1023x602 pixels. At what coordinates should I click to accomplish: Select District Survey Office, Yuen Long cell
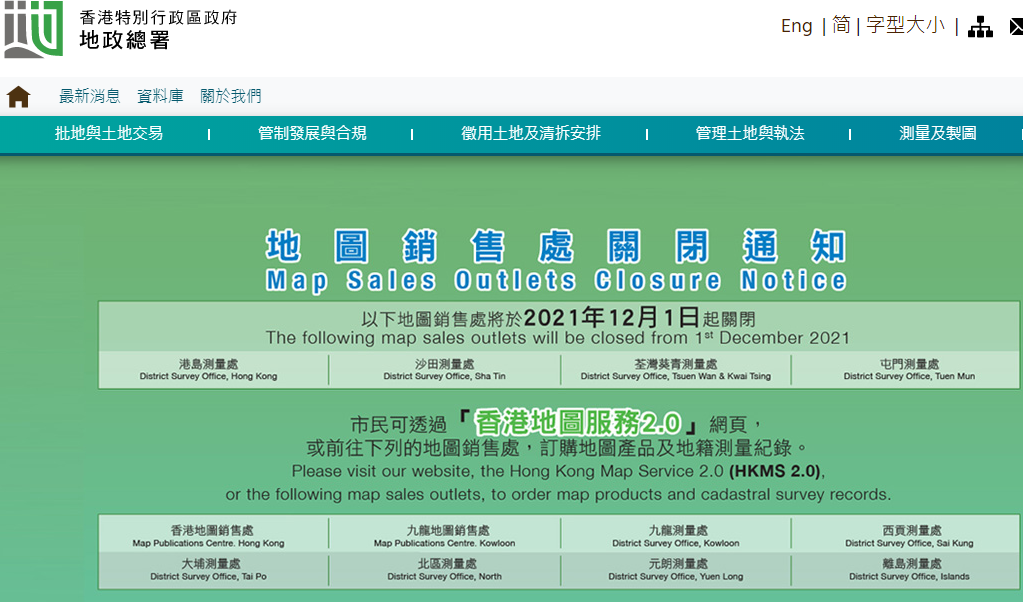click(x=676, y=569)
